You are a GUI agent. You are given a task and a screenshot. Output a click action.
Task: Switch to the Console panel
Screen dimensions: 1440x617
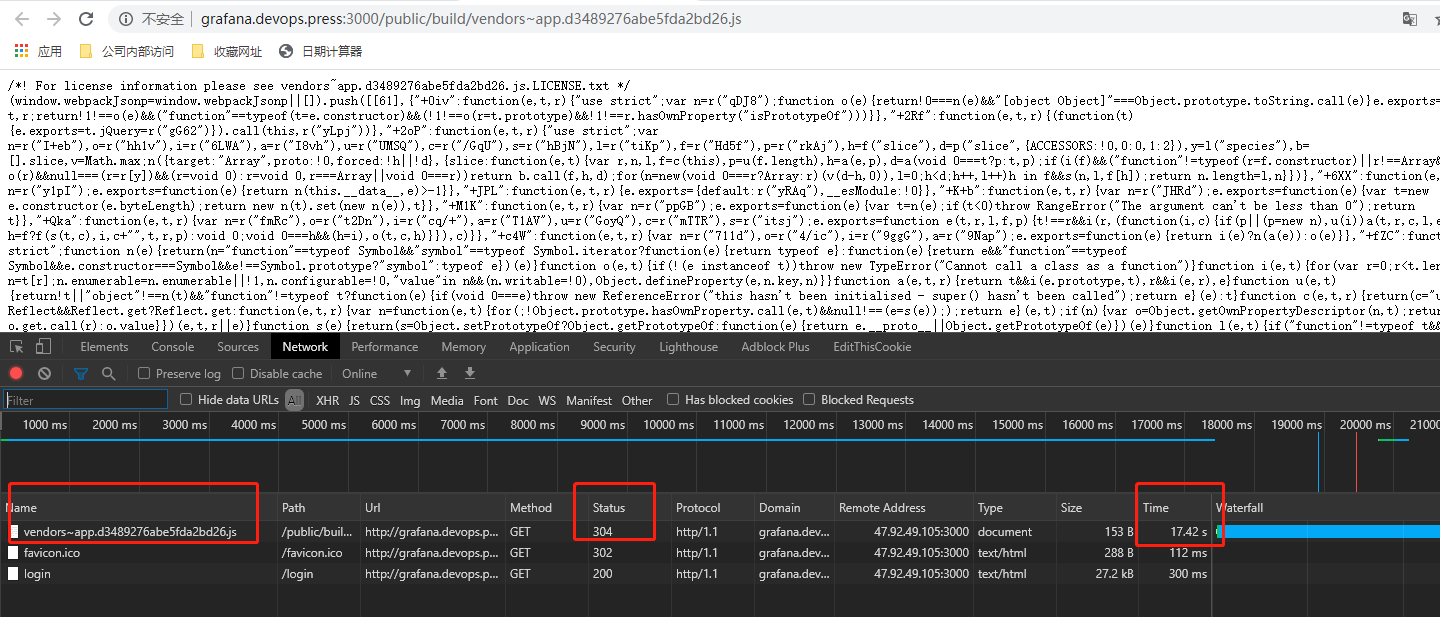pos(172,346)
